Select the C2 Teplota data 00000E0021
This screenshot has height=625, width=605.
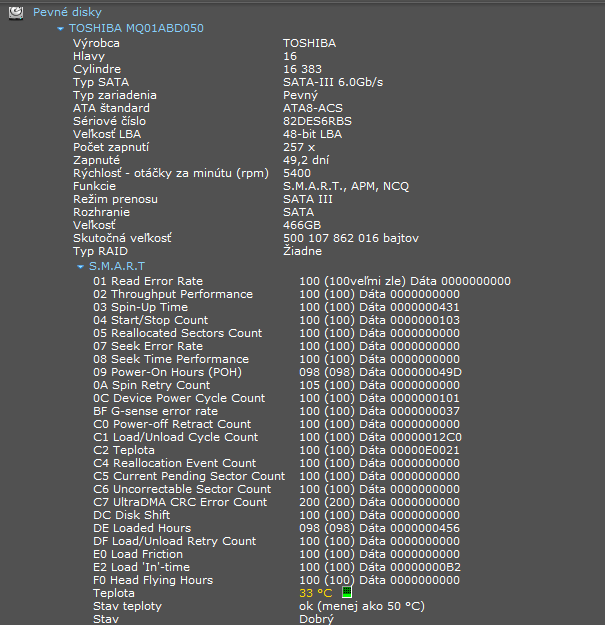(425, 450)
